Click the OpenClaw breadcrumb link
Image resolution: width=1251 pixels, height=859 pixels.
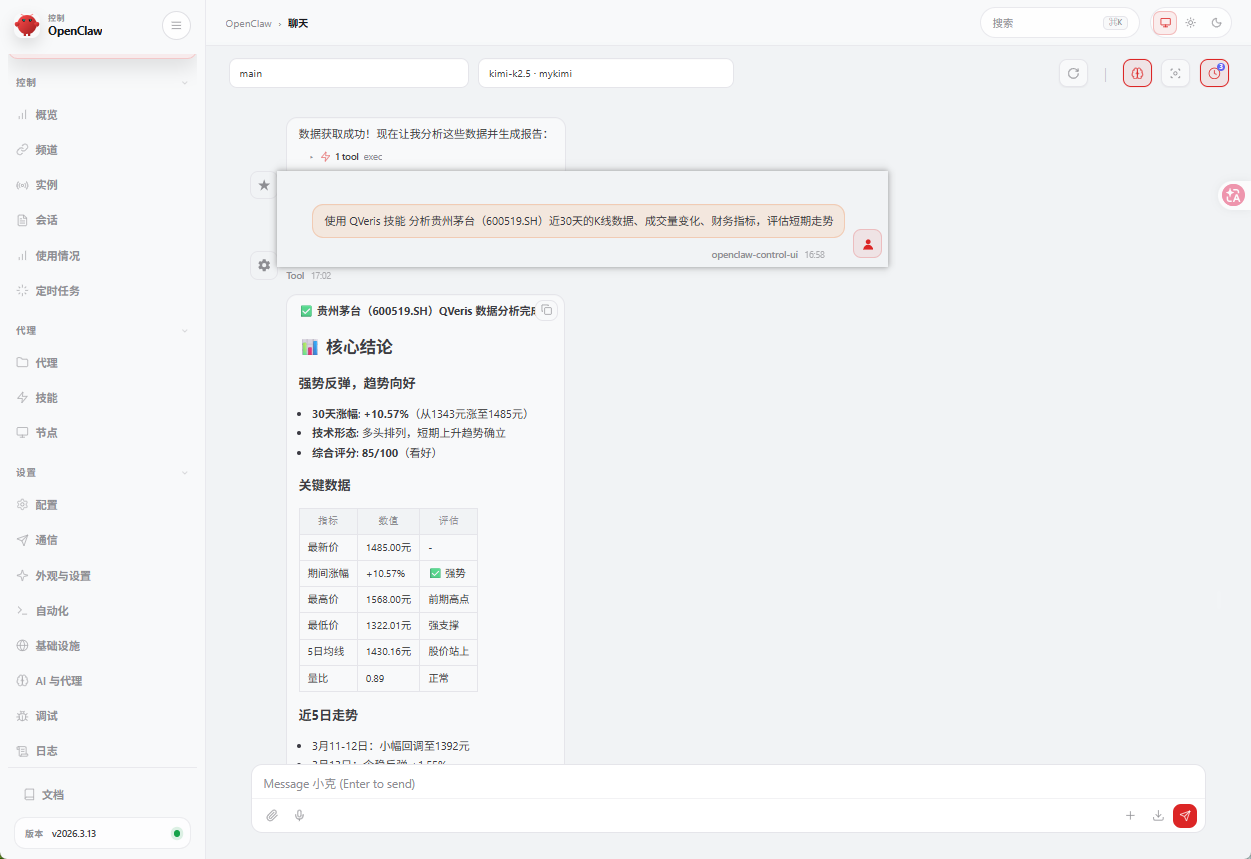point(248,23)
